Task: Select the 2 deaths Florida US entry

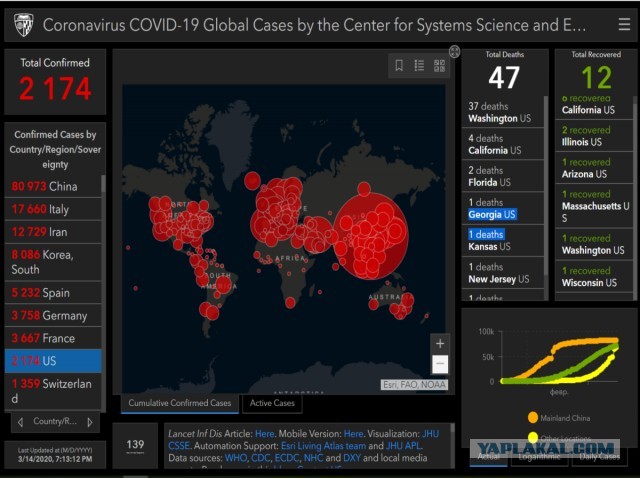Action: (x=502, y=176)
